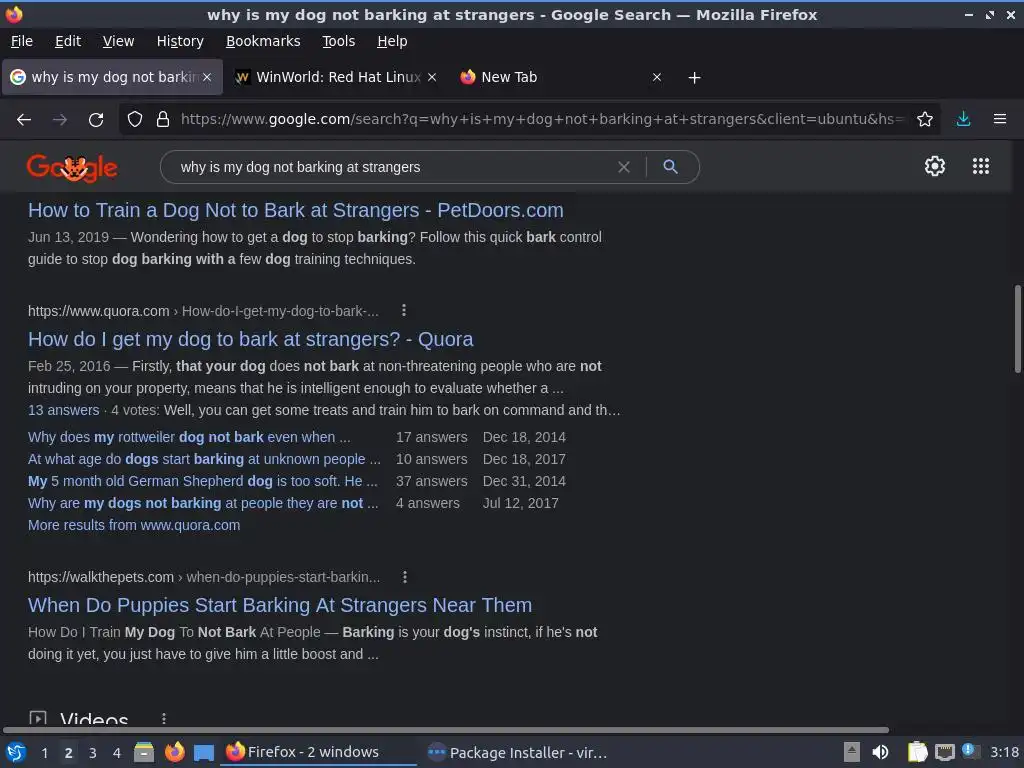Click the Google search input field
Image resolution: width=1024 pixels, height=768 pixels.
[392, 167]
